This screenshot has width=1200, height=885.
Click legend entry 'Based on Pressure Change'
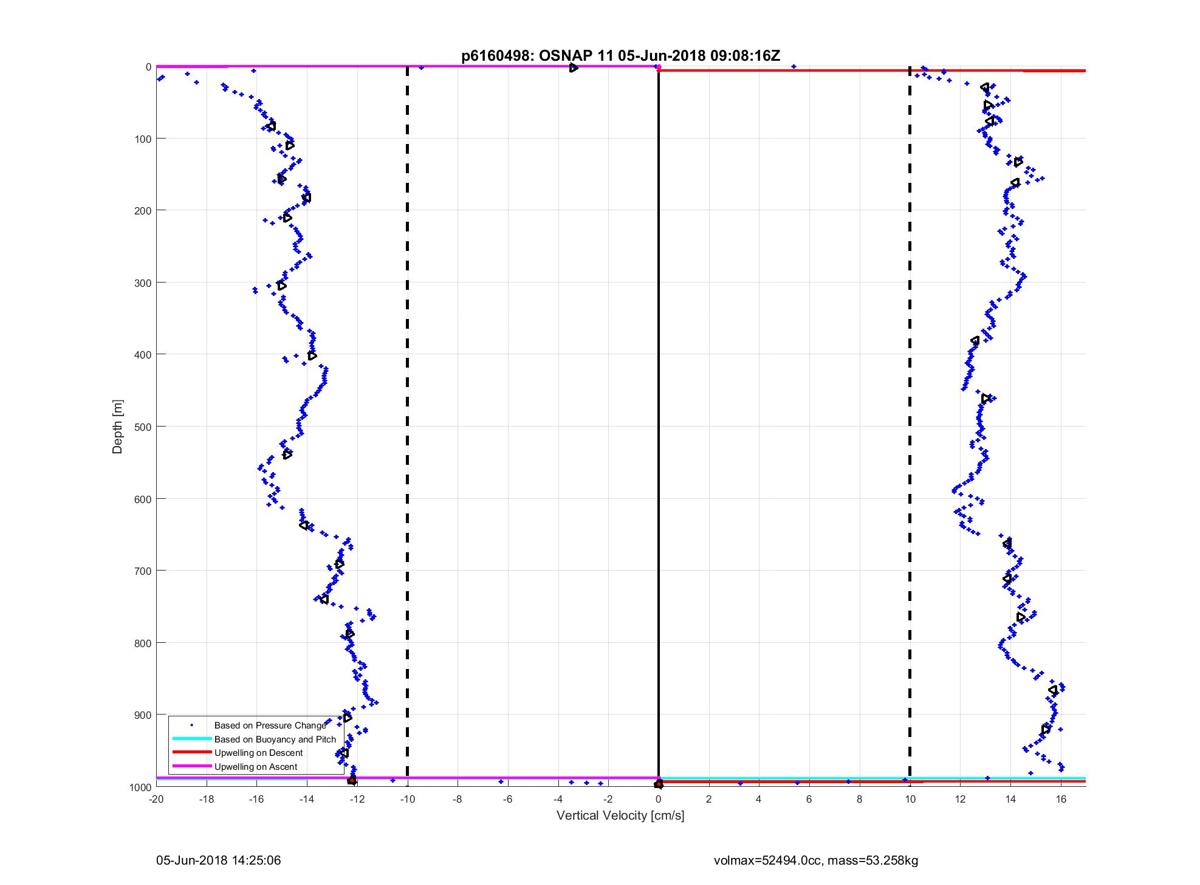pyautogui.click(x=270, y=724)
